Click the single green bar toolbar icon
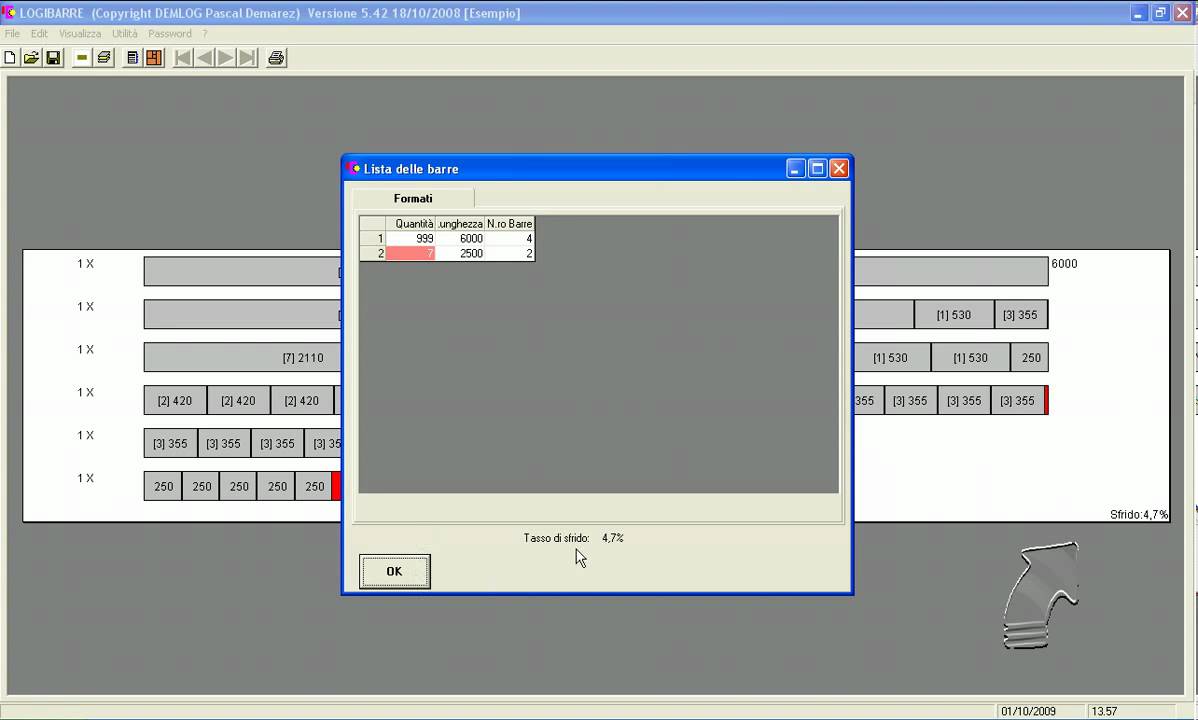Viewport: 1198px width, 720px height. (x=82, y=58)
